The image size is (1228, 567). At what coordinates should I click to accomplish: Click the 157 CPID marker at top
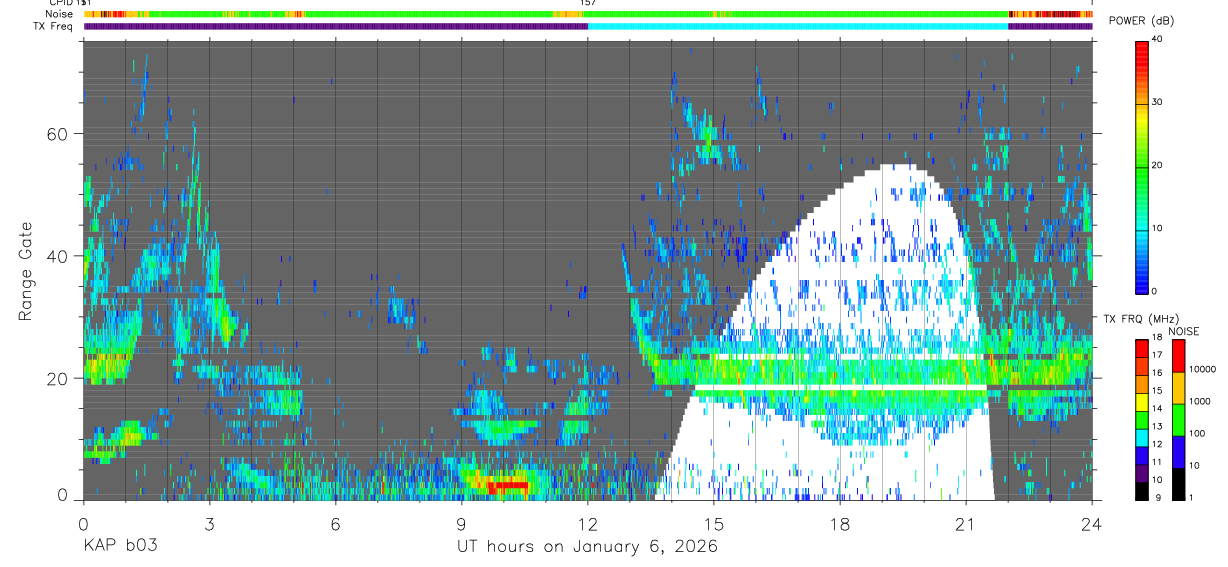tap(588, 3)
